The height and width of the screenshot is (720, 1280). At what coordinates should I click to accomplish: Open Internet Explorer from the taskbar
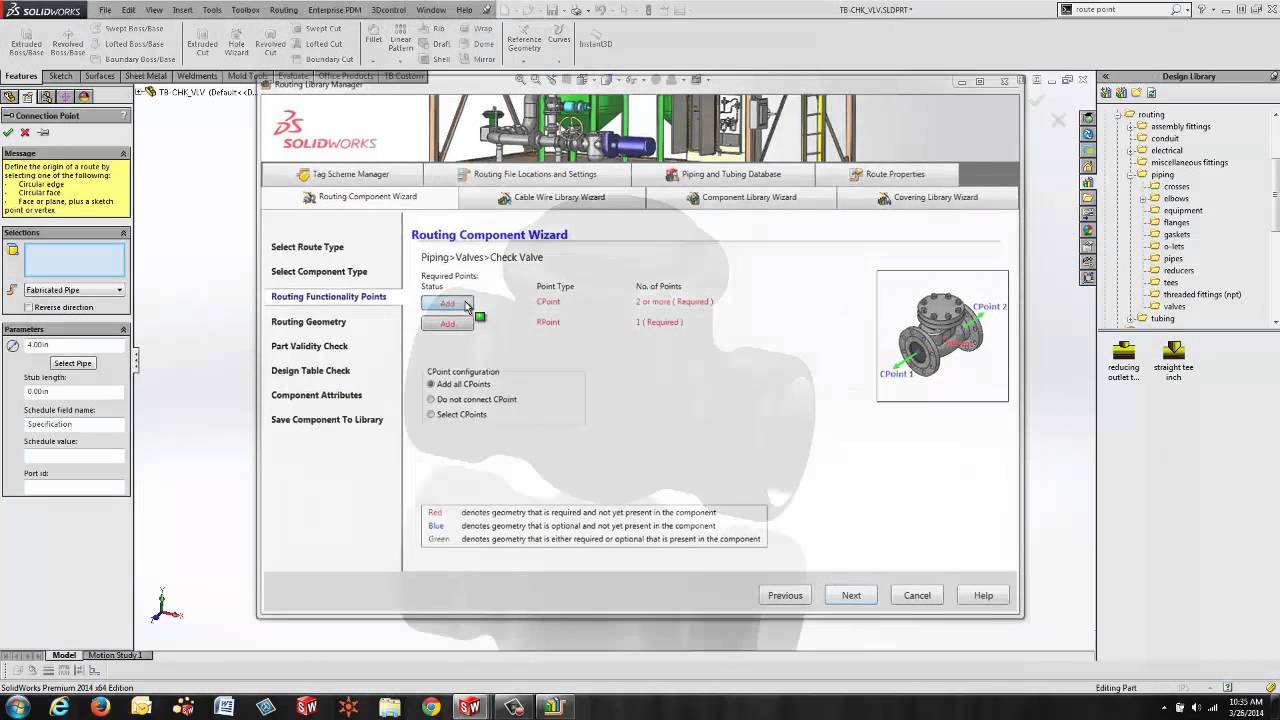[x=59, y=707]
